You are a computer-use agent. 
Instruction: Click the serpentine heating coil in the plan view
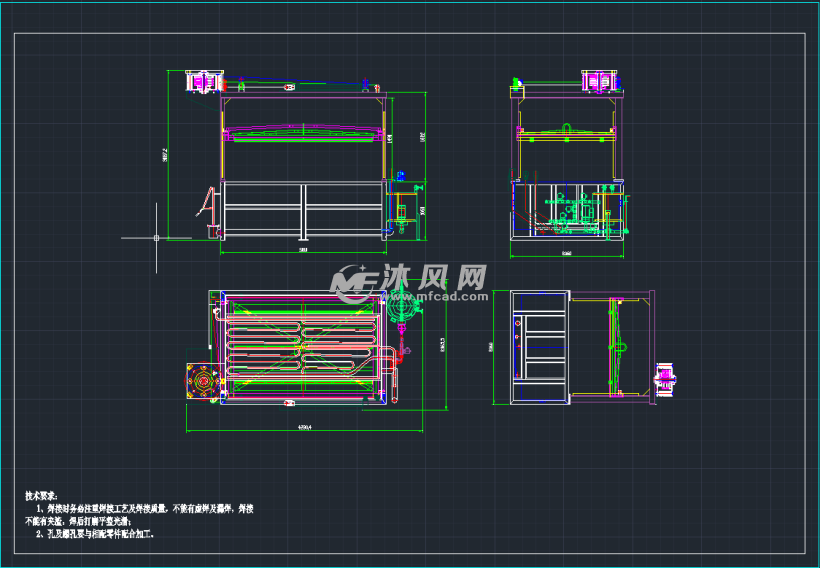(x=300, y=345)
